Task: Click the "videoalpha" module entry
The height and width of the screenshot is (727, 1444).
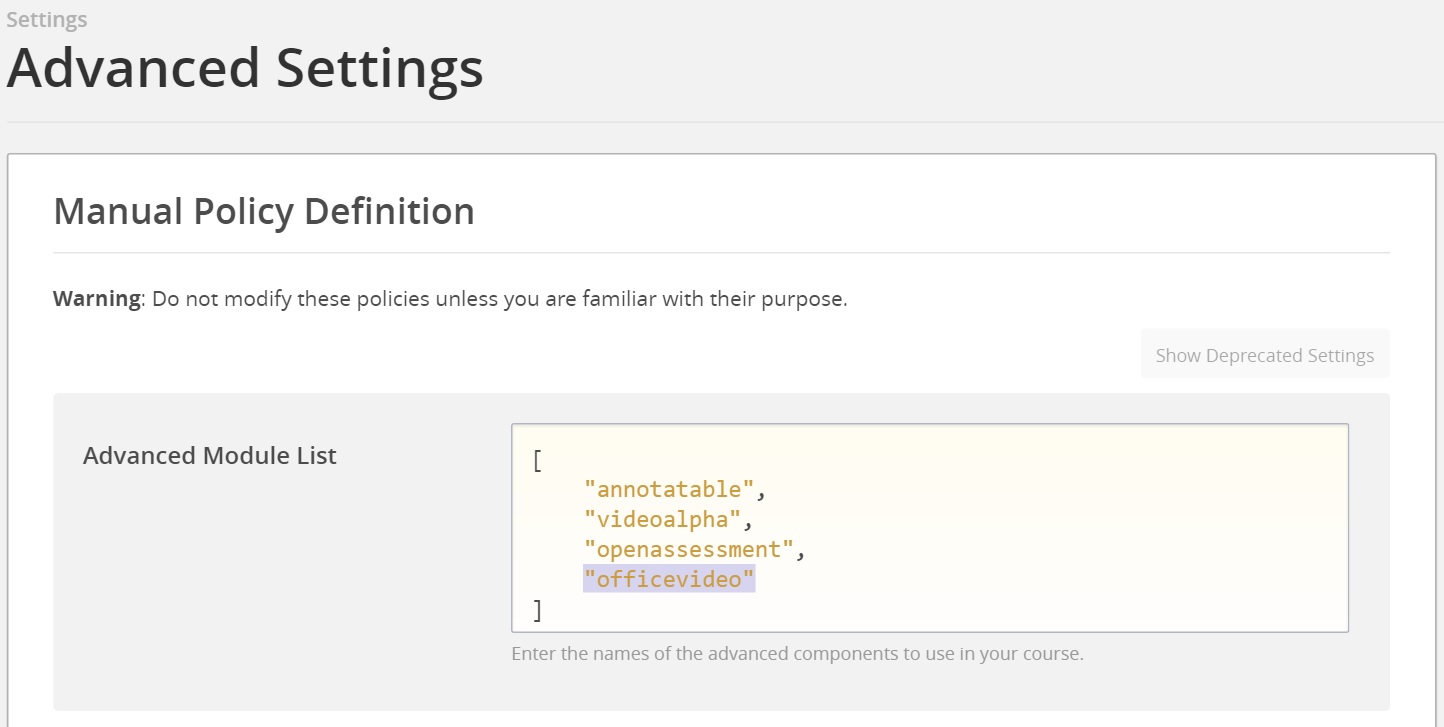Action: [x=663, y=519]
